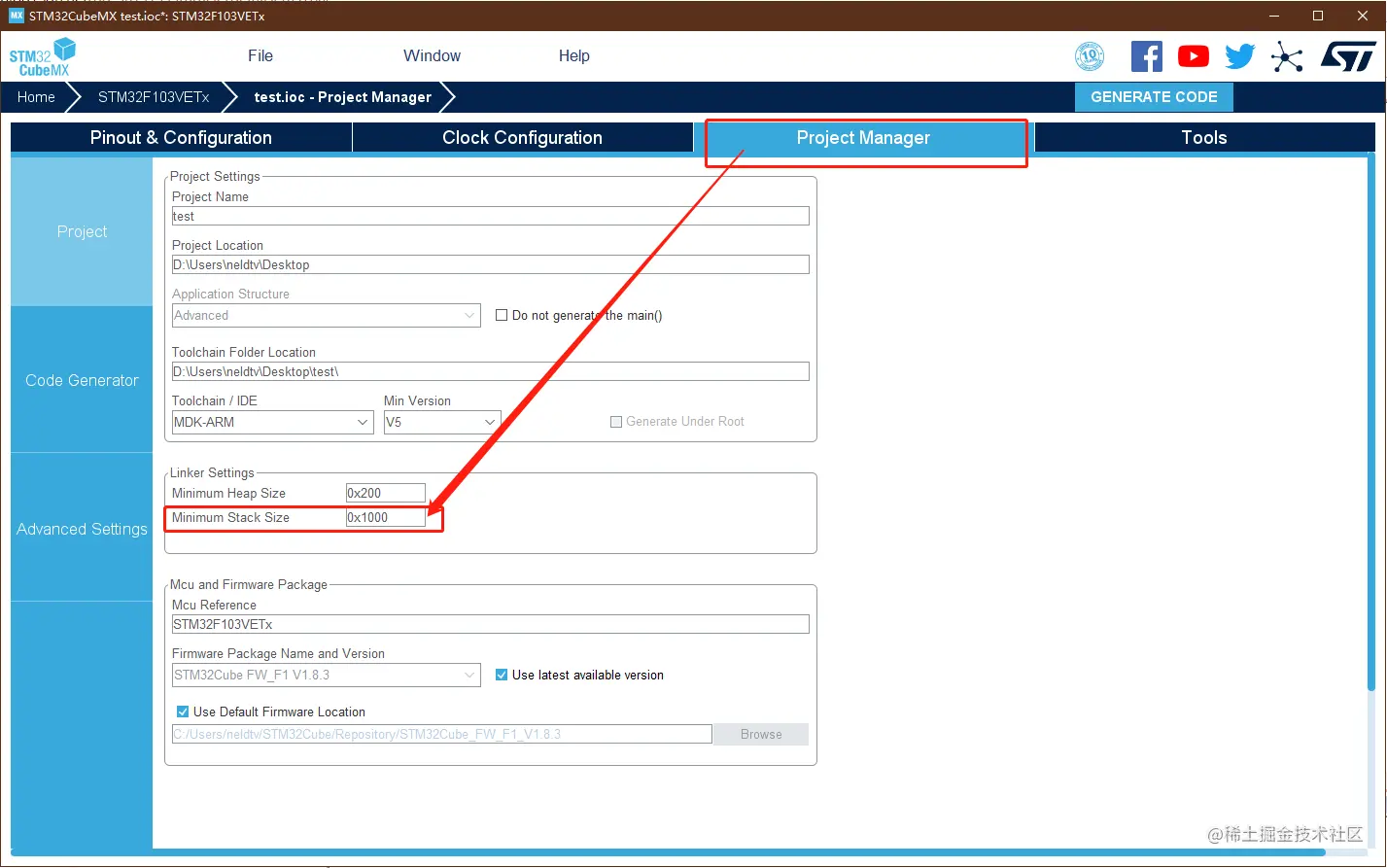Viewport: 1387px width, 868px height.
Task: Uncheck Use latest available version
Action: (502, 675)
